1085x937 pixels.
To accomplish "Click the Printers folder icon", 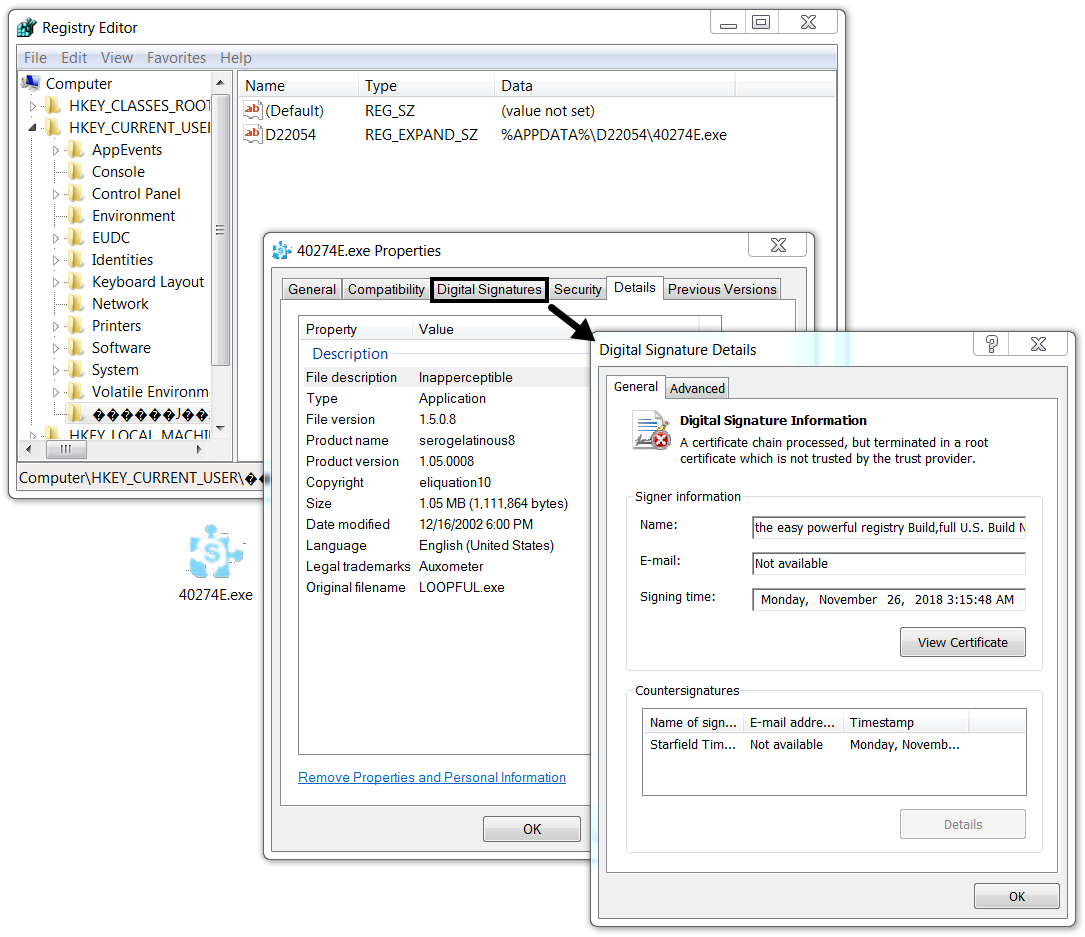I will [x=76, y=325].
